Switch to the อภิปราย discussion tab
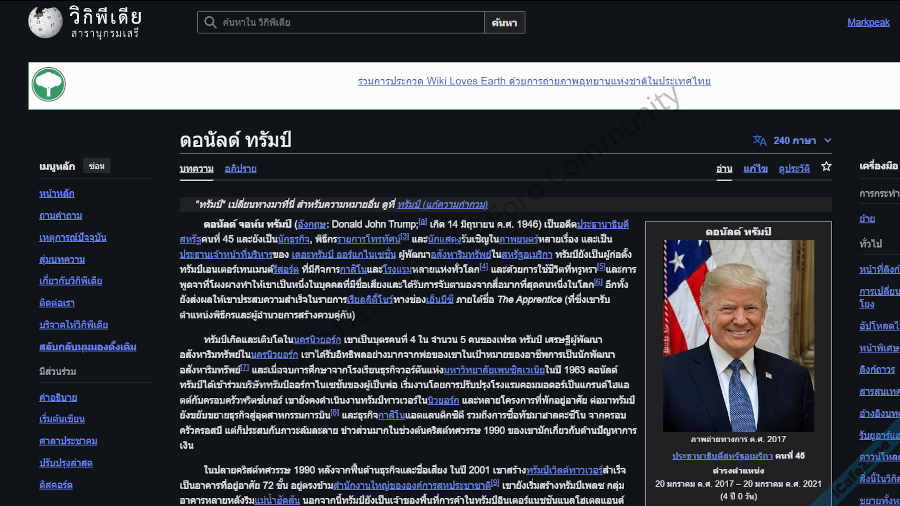The width and height of the screenshot is (900, 506). 240,169
